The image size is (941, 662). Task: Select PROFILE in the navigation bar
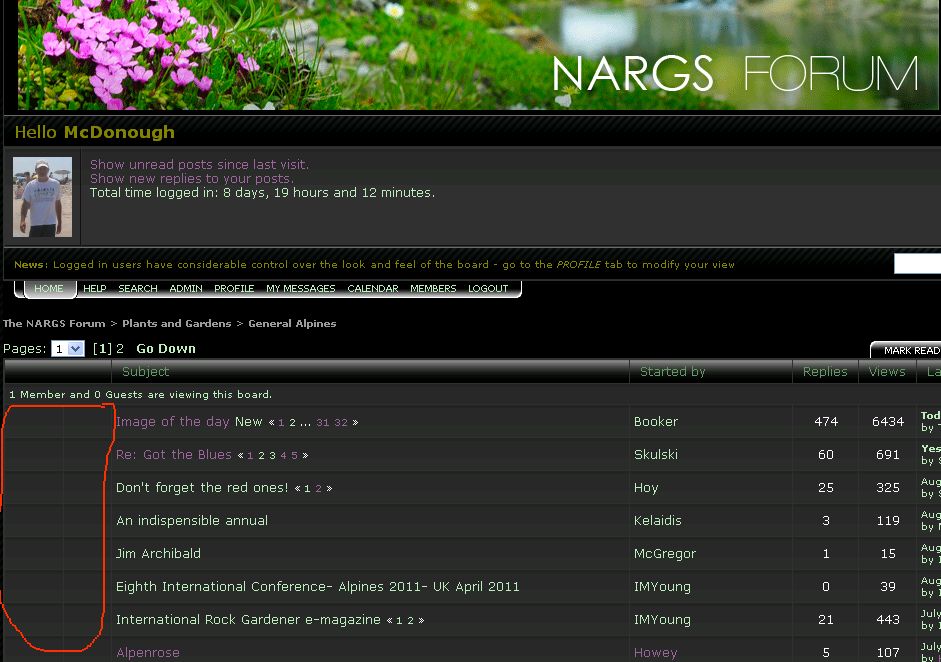(234, 288)
